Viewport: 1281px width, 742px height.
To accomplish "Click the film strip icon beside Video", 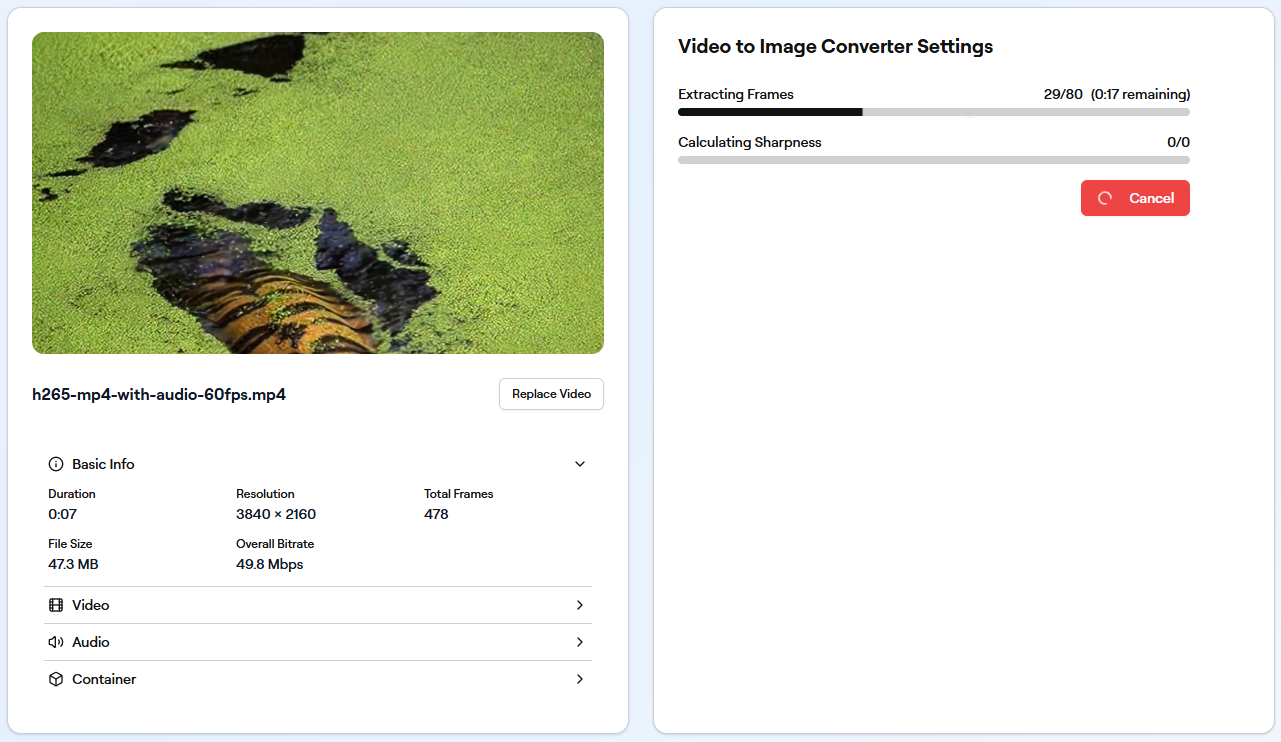I will click(x=56, y=605).
